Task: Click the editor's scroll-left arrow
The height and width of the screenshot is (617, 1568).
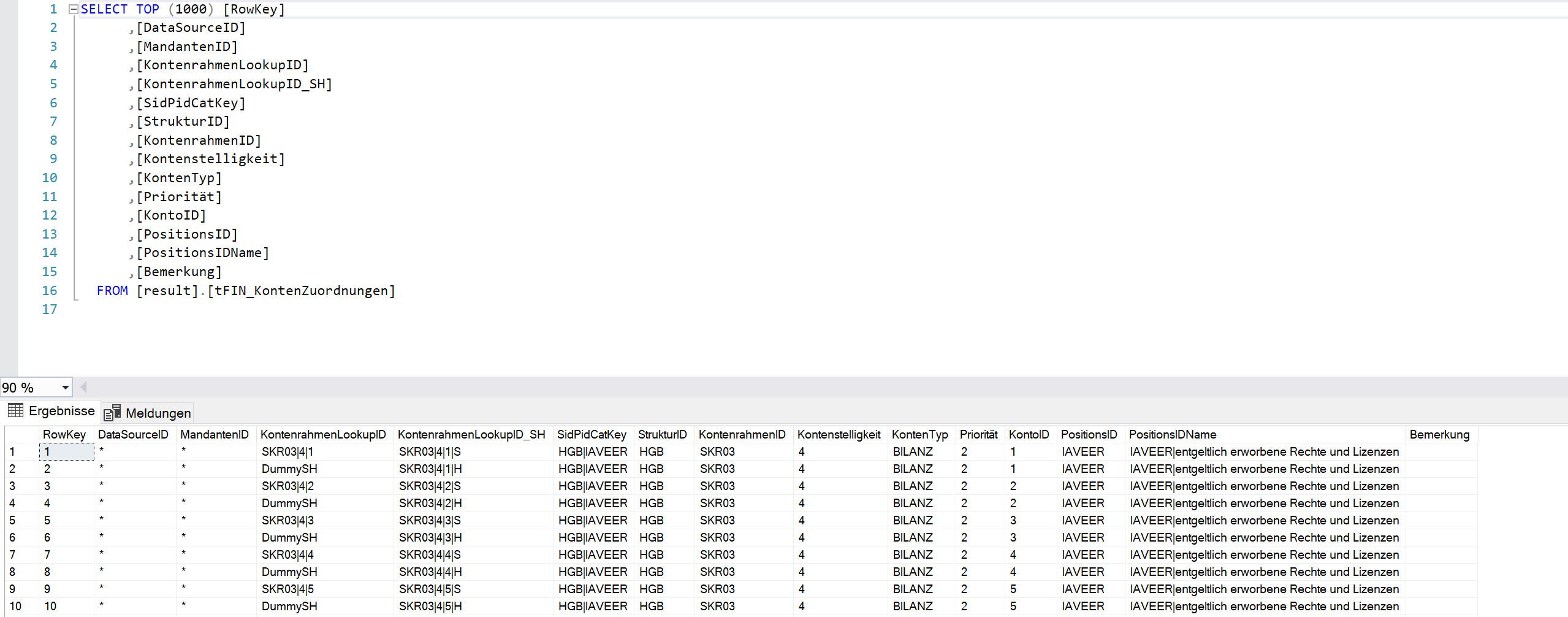Action: [83, 387]
